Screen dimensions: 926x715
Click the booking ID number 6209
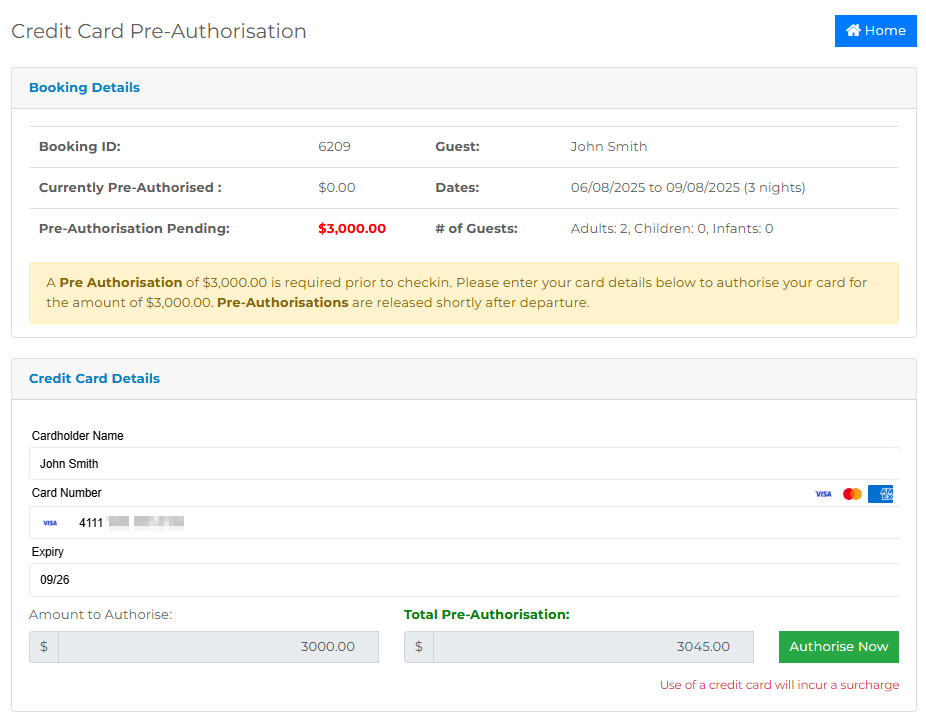click(x=334, y=147)
